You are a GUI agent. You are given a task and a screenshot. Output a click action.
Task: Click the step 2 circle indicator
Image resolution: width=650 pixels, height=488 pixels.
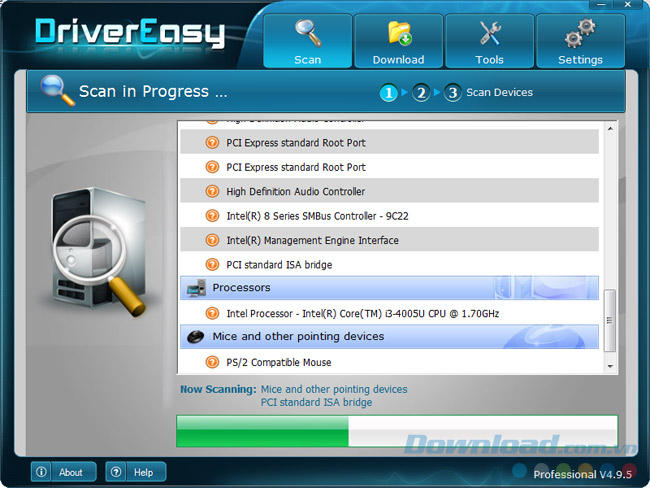pyautogui.click(x=421, y=93)
